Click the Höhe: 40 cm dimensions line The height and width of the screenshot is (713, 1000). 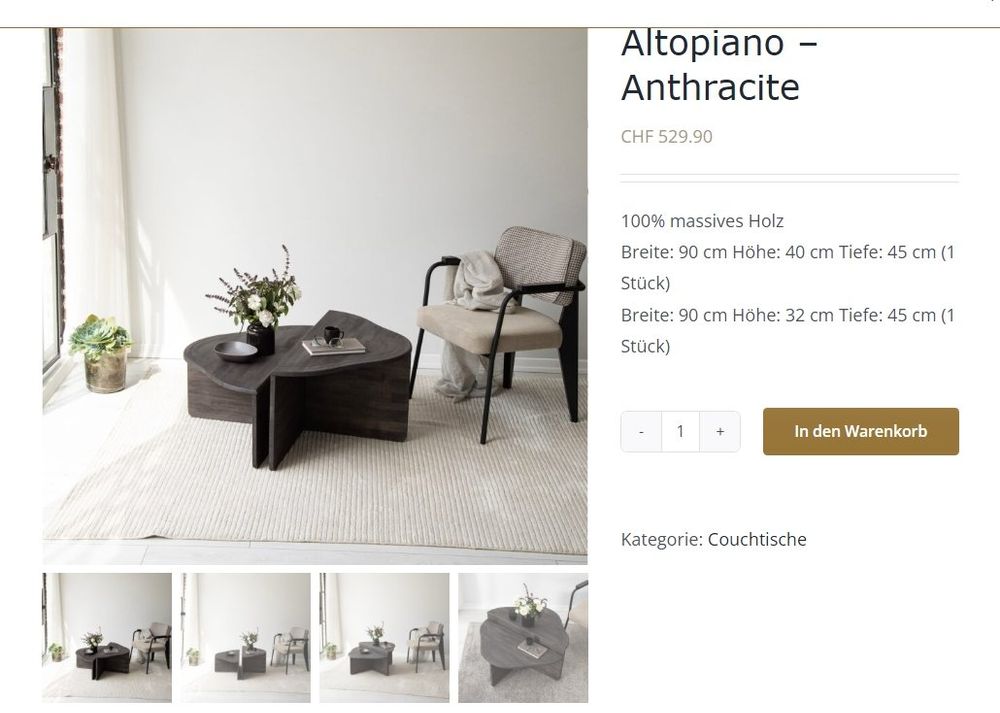(788, 268)
